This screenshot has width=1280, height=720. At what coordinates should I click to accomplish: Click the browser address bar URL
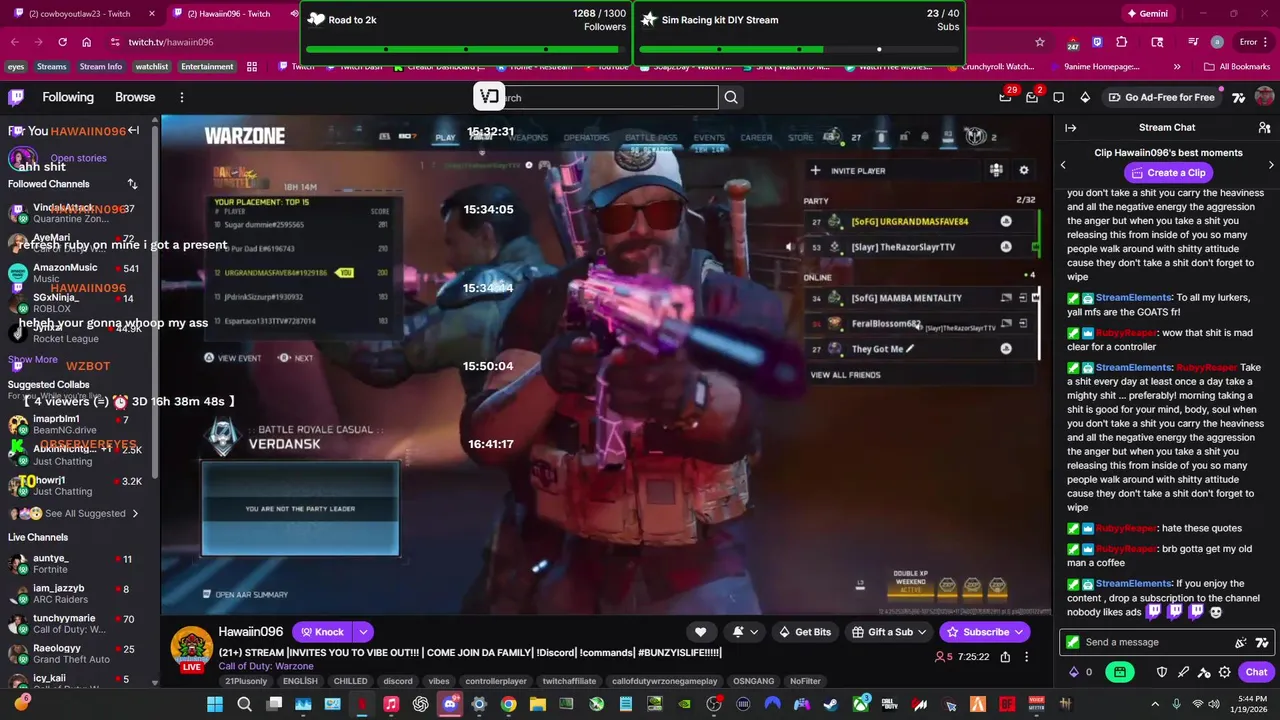[x=171, y=42]
